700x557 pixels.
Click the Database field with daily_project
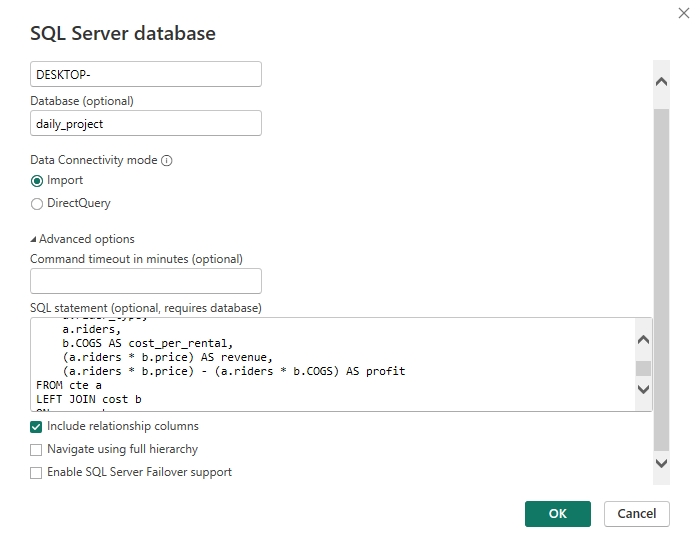pos(146,123)
